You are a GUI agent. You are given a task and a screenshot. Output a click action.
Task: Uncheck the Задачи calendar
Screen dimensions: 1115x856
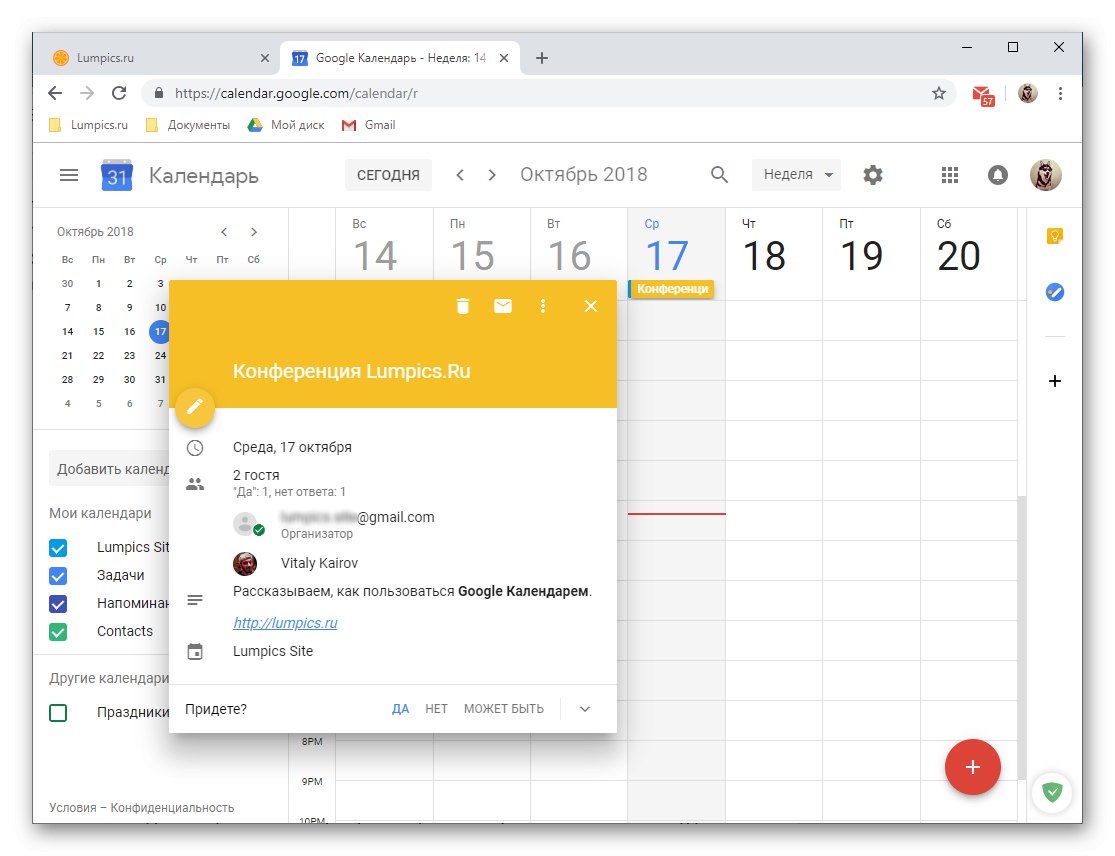tap(58, 575)
